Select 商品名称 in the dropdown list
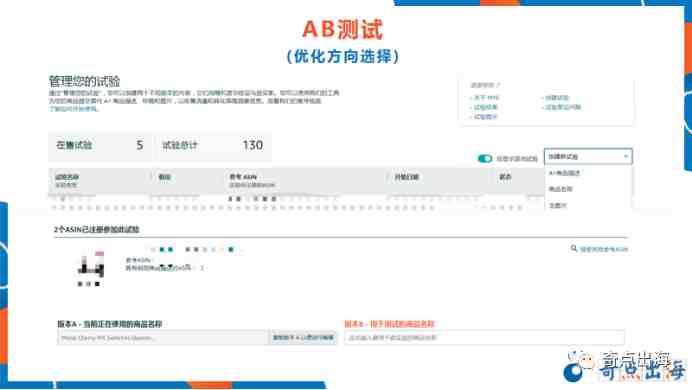 (x=560, y=189)
